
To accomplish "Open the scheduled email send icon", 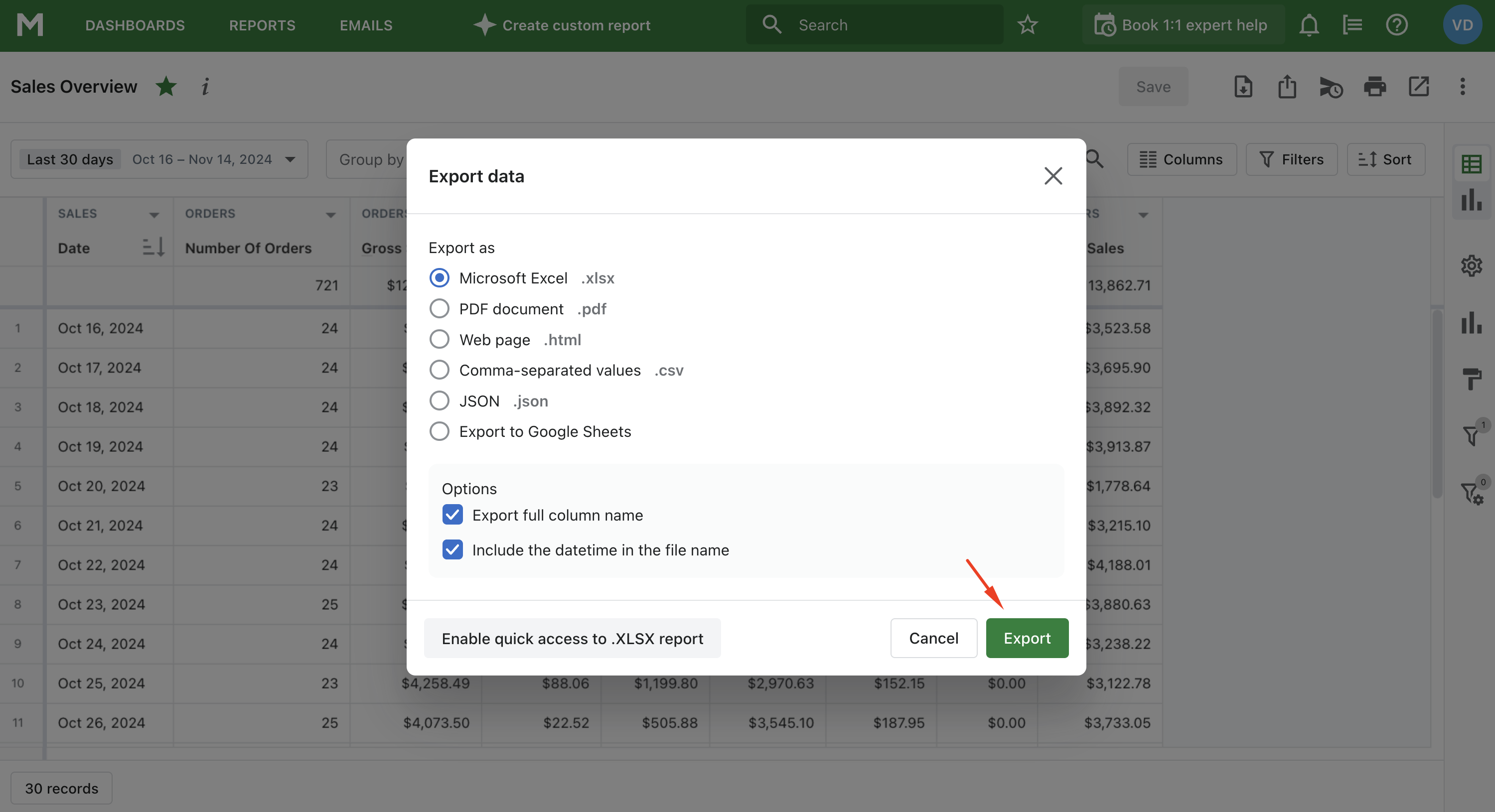I will tap(1330, 87).
